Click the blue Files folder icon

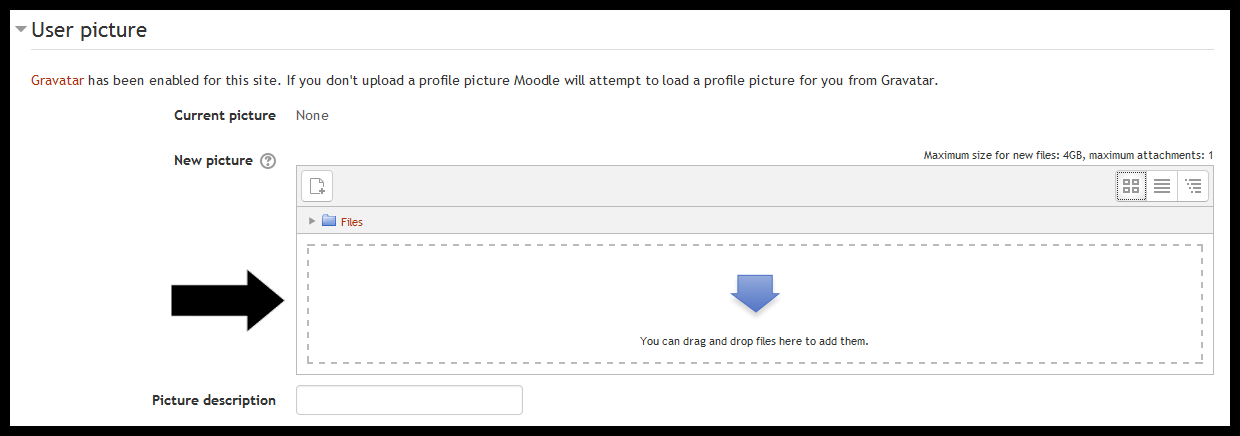tap(329, 221)
